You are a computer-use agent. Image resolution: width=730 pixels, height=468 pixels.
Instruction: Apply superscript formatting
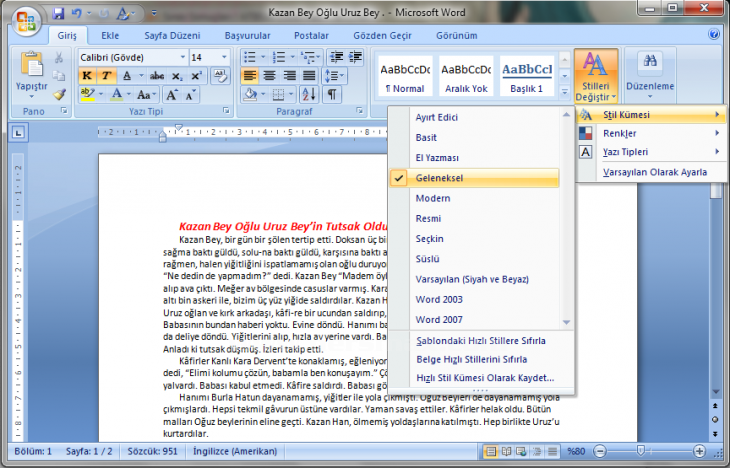pos(196,75)
